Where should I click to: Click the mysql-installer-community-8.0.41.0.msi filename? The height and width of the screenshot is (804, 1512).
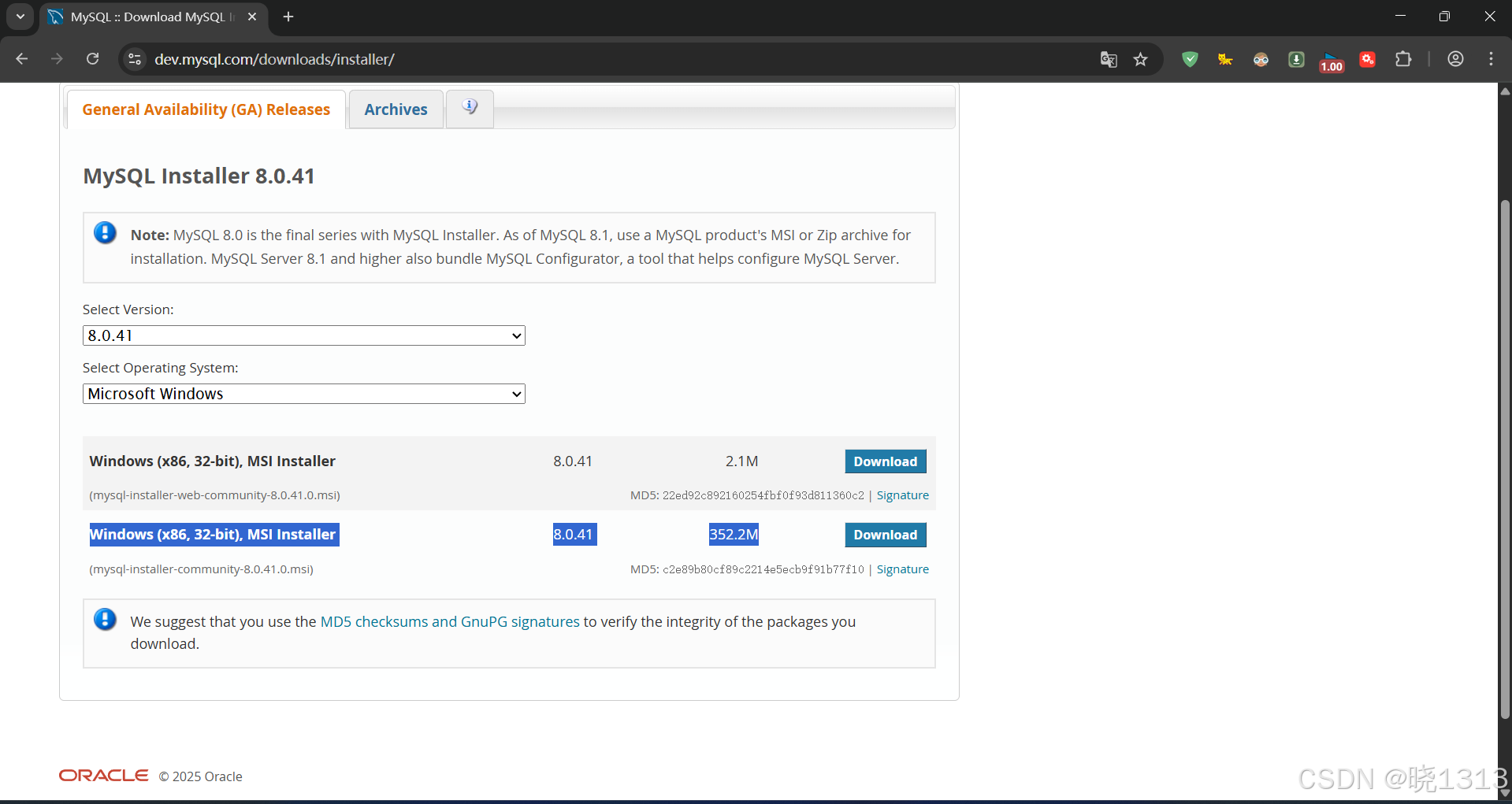point(202,569)
